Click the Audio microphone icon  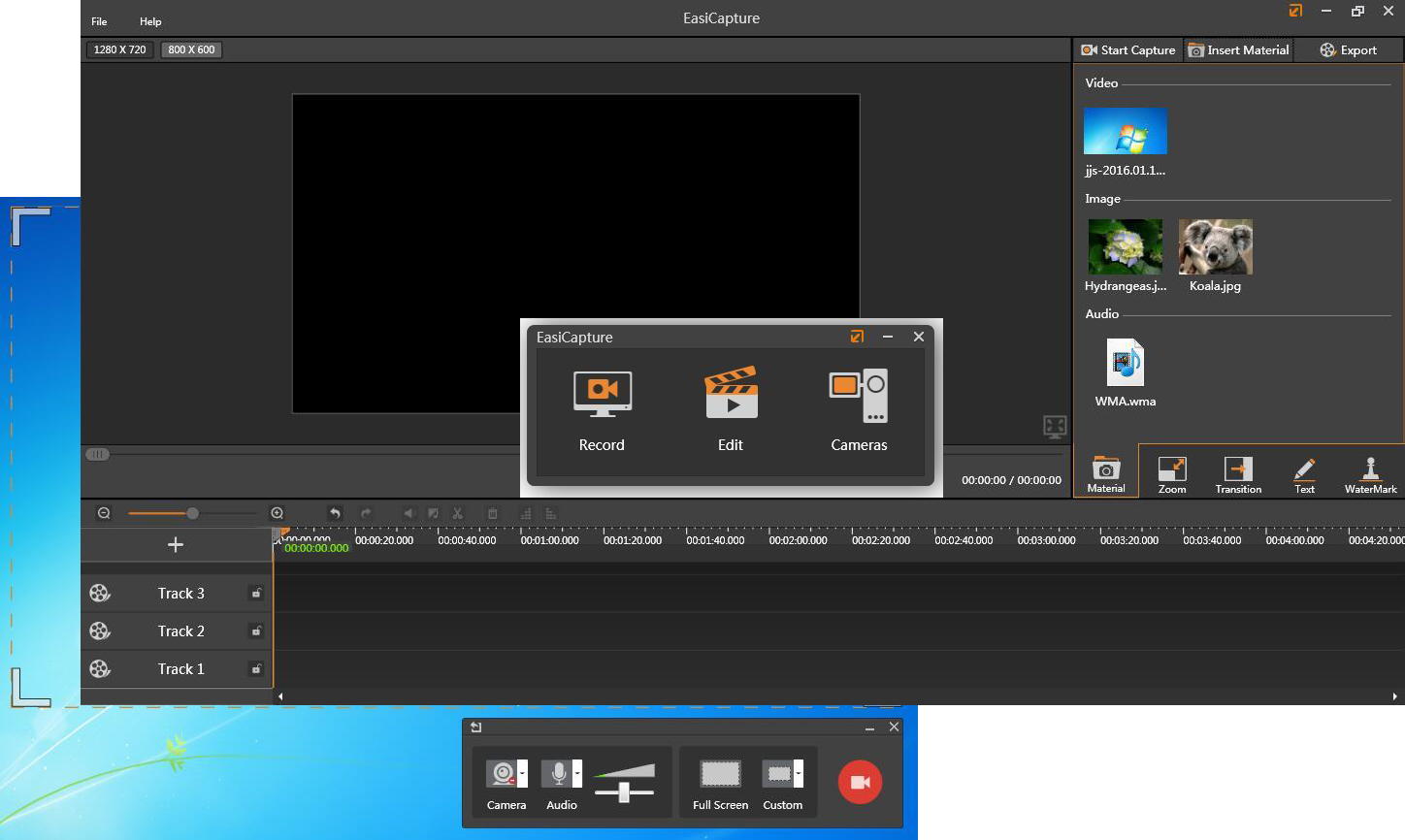[557, 773]
